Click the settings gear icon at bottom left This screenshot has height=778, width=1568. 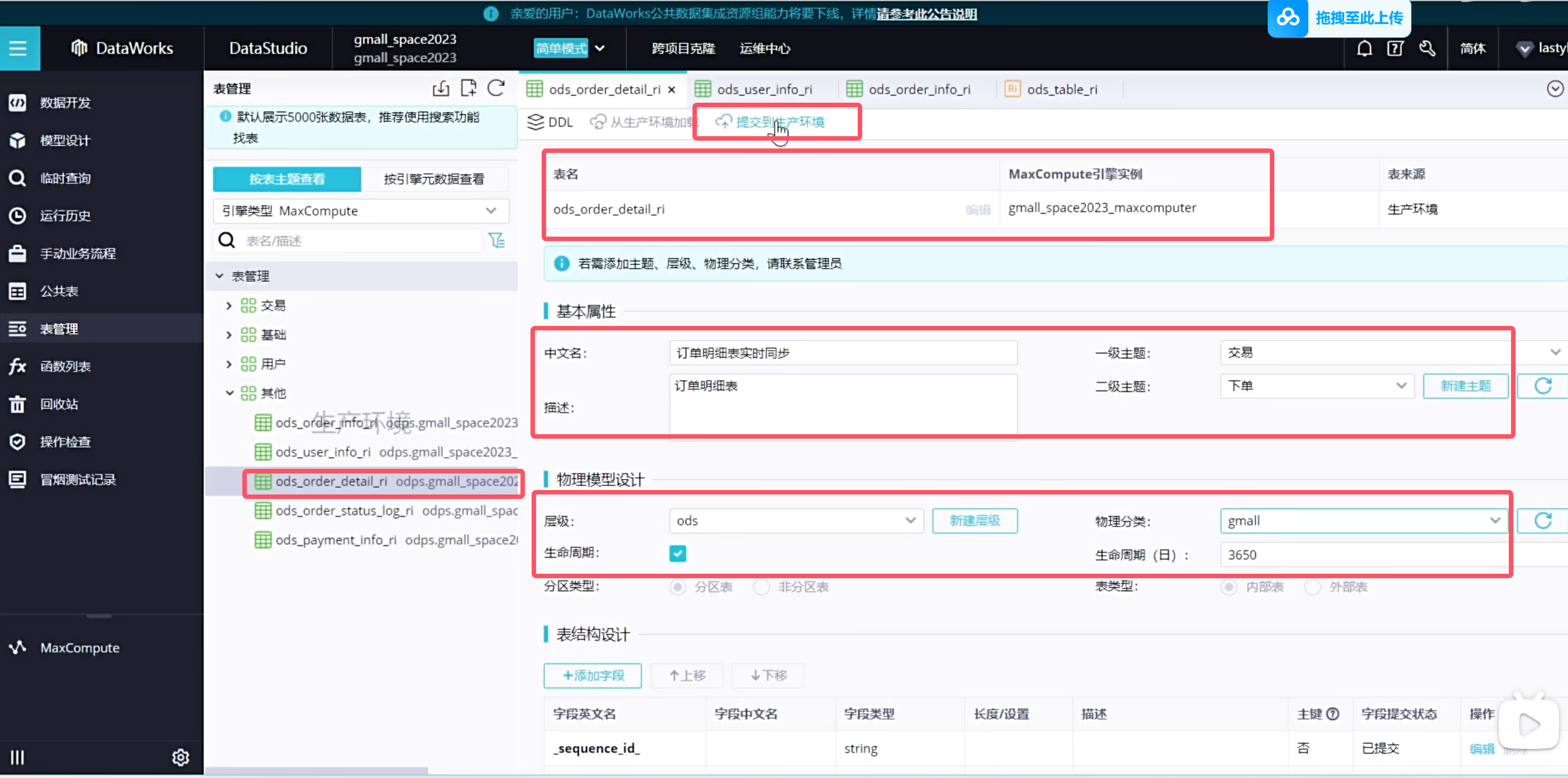(x=180, y=757)
